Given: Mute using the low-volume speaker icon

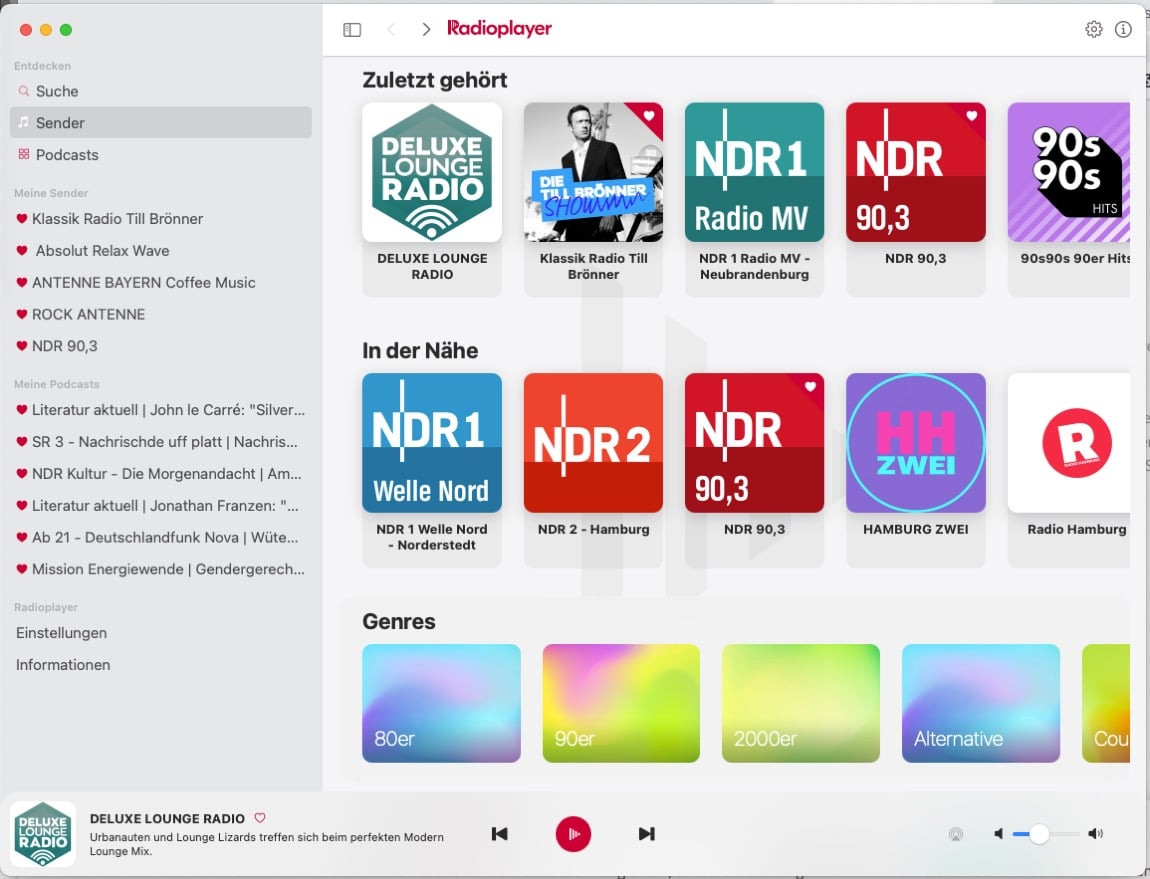Looking at the screenshot, I should click(x=998, y=834).
